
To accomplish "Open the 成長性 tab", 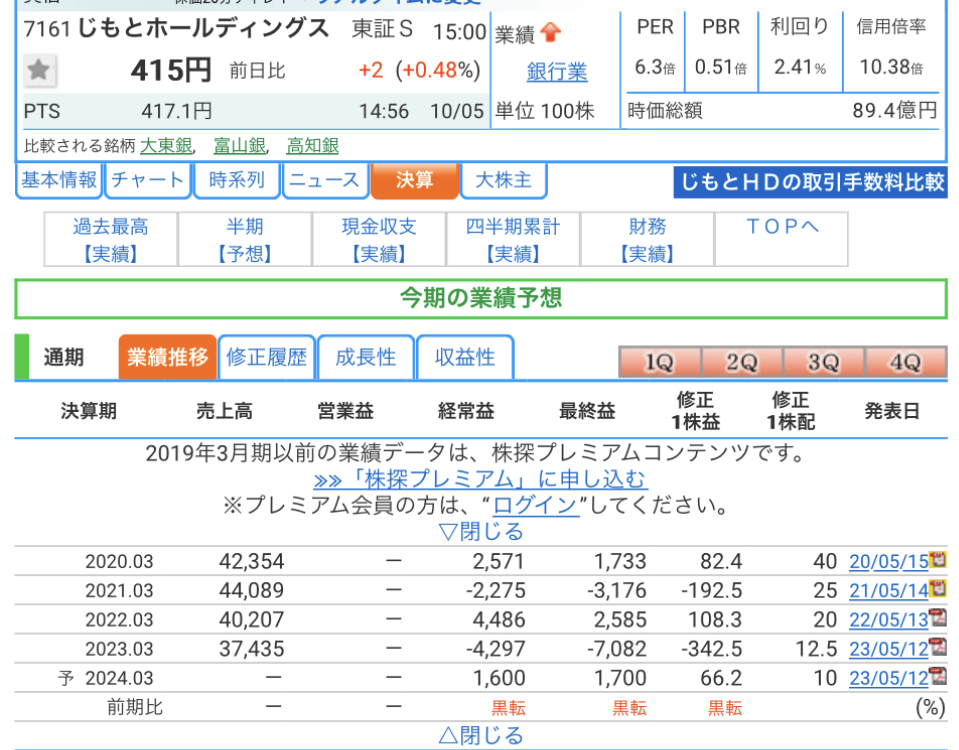I will (x=366, y=357).
